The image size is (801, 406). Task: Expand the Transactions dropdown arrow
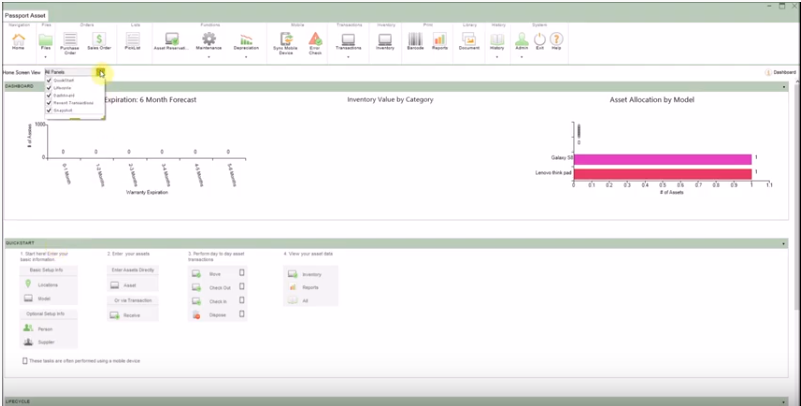(348, 57)
